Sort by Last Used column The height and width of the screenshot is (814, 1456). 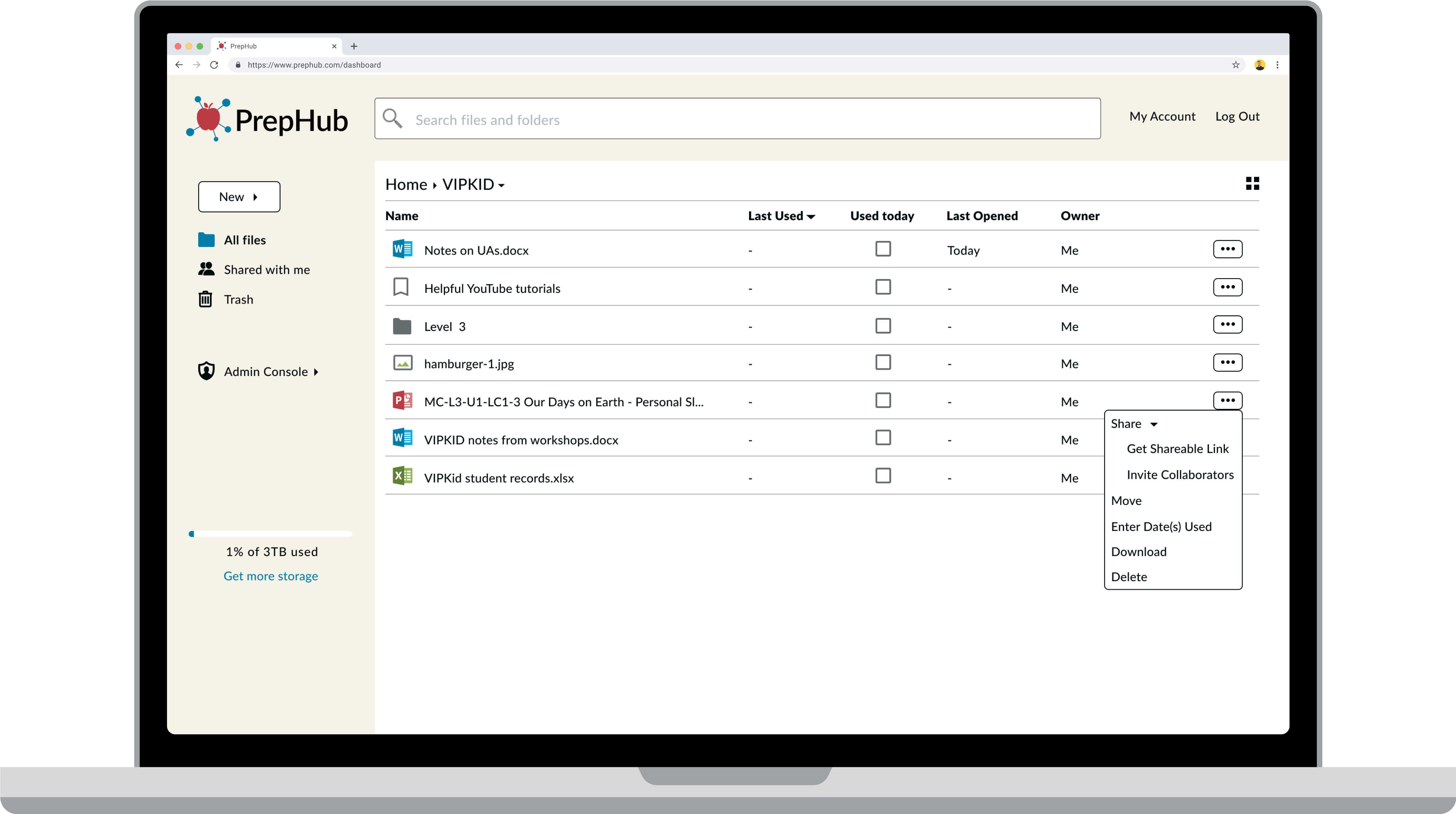click(781, 216)
